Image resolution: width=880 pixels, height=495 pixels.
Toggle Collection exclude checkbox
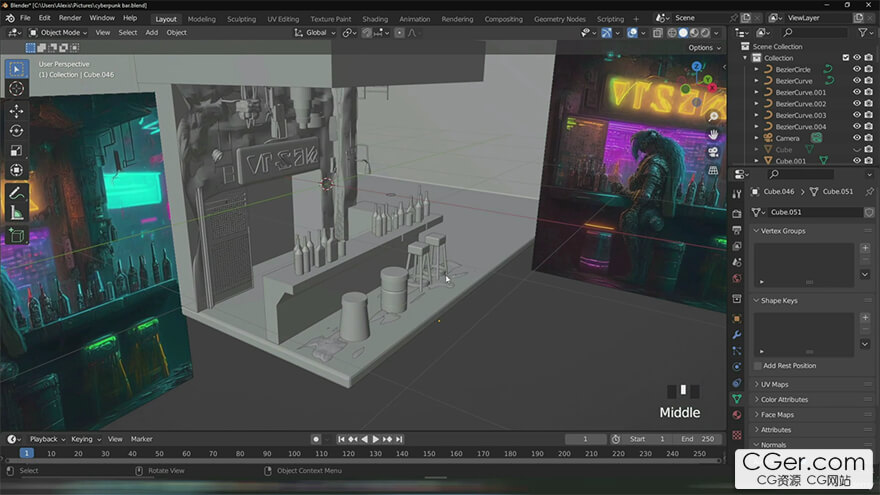(846, 58)
